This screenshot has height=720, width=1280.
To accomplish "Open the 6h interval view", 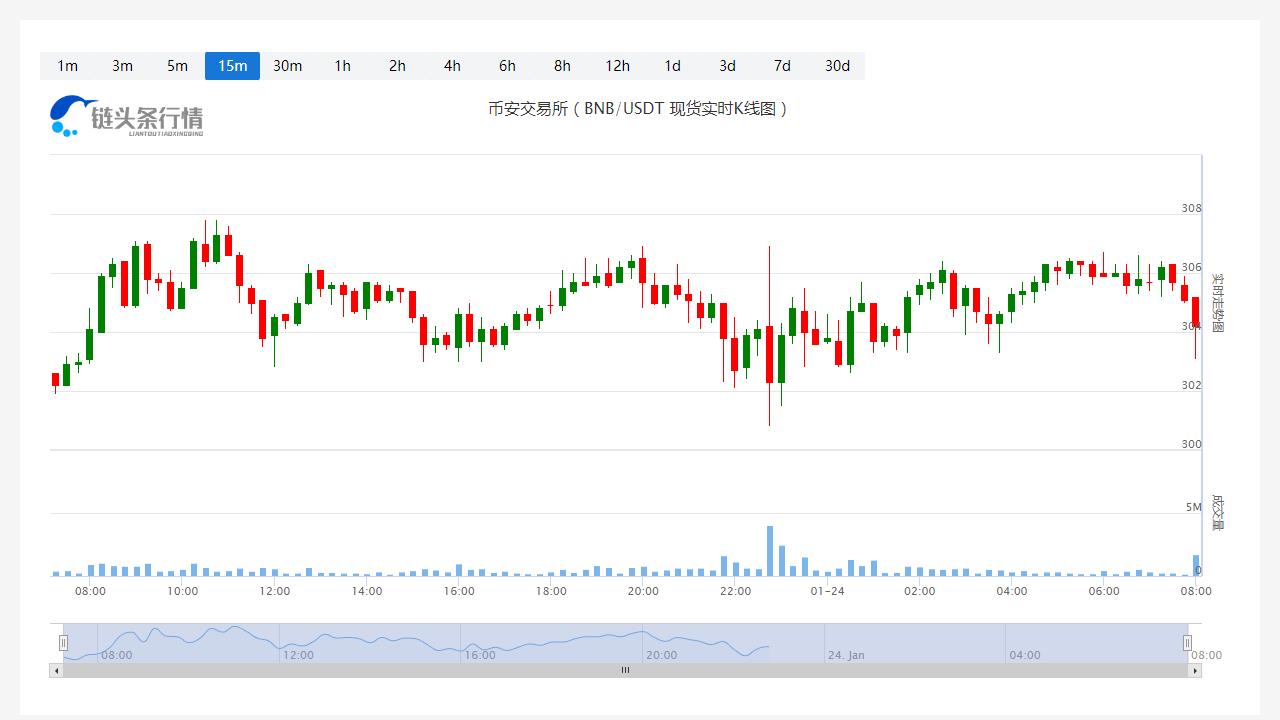I will pyautogui.click(x=507, y=66).
